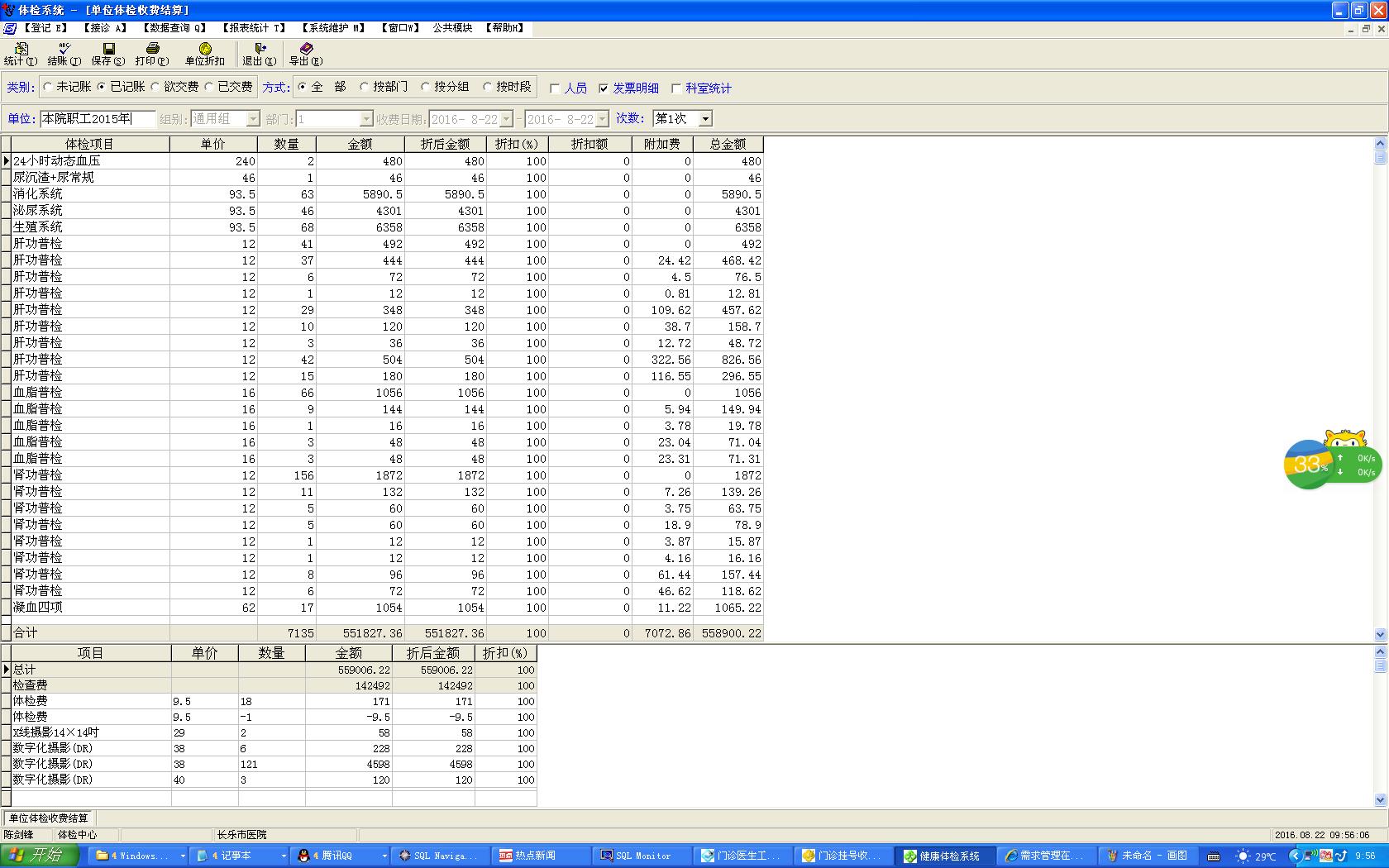
Task: Select the 已记账 radio button
Action: [102, 87]
